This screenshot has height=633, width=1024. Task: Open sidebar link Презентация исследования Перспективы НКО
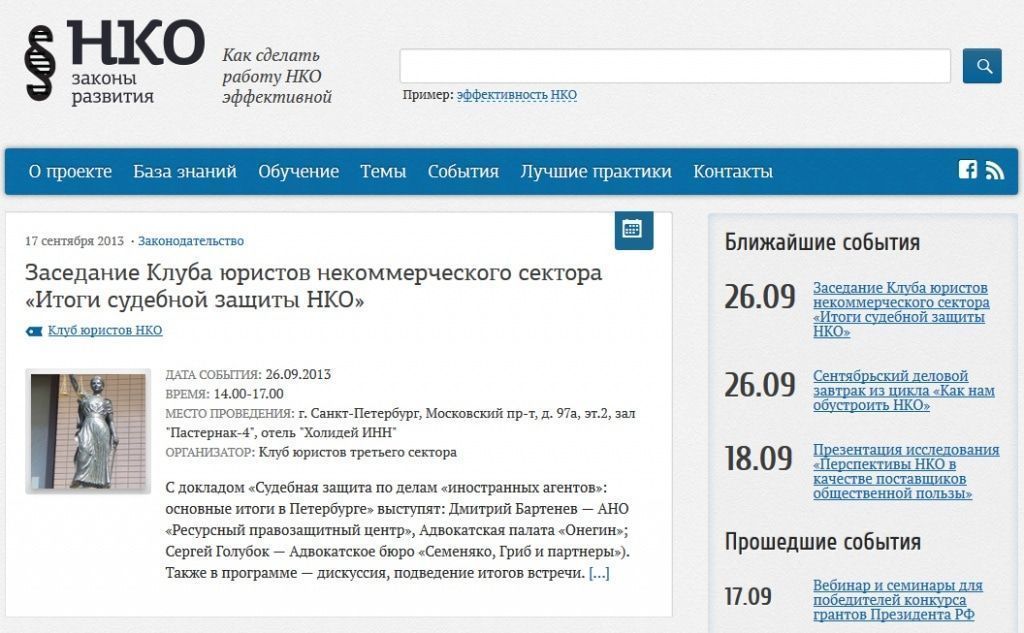[x=906, y=471]
